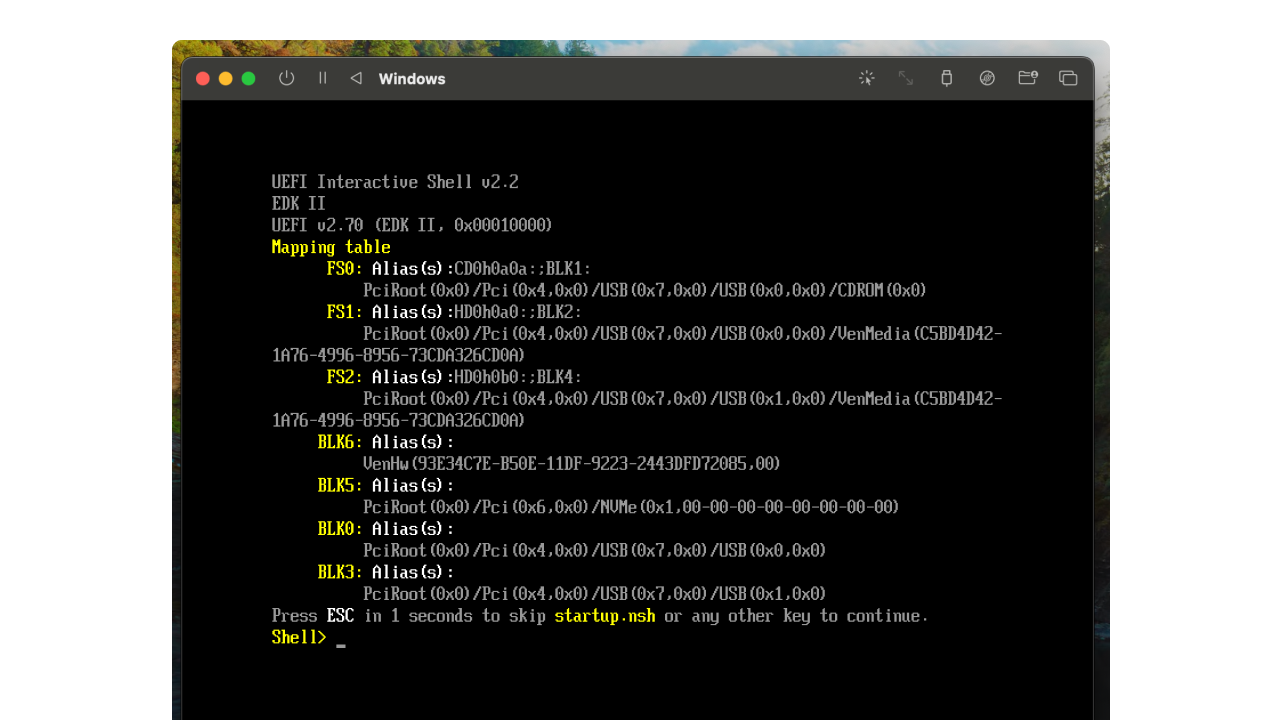This screenshot has width=1280, height=720.
Task: Click the UEFI Interactive Shell v2.2 title
Action: point(394,181)
